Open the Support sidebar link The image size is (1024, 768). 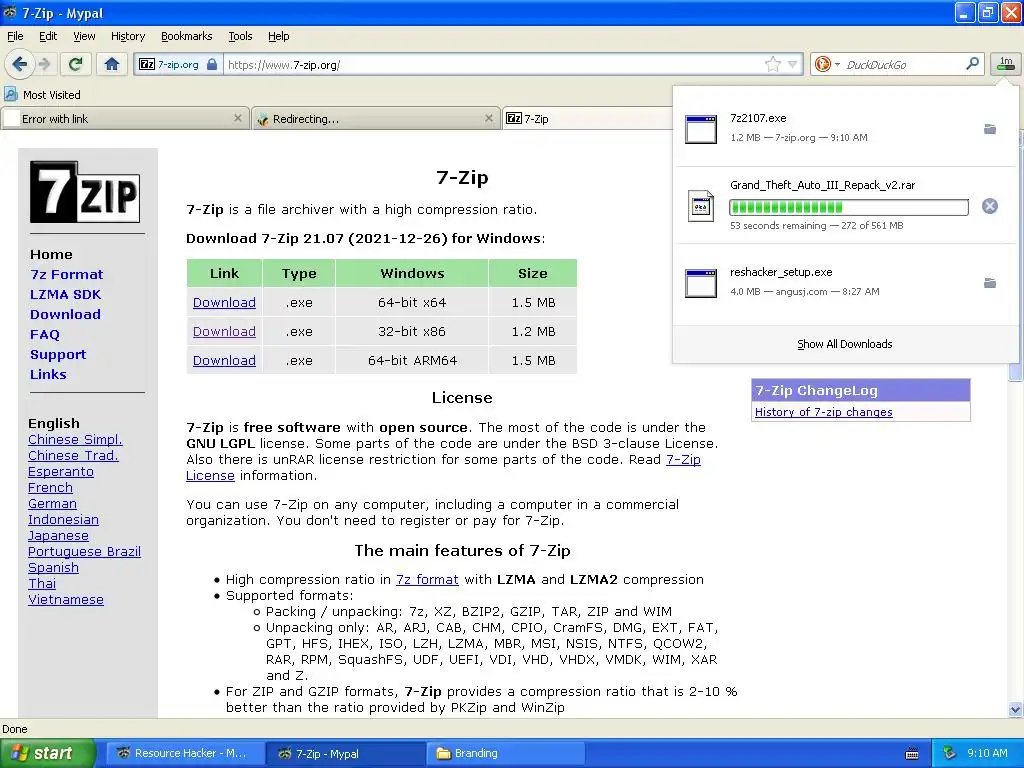point(58,355)
